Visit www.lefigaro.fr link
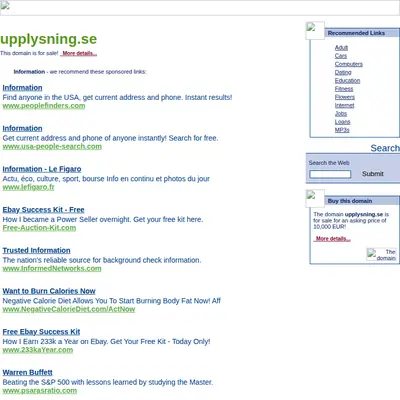This screenshot has height=400, width=400. click(28, 187)
